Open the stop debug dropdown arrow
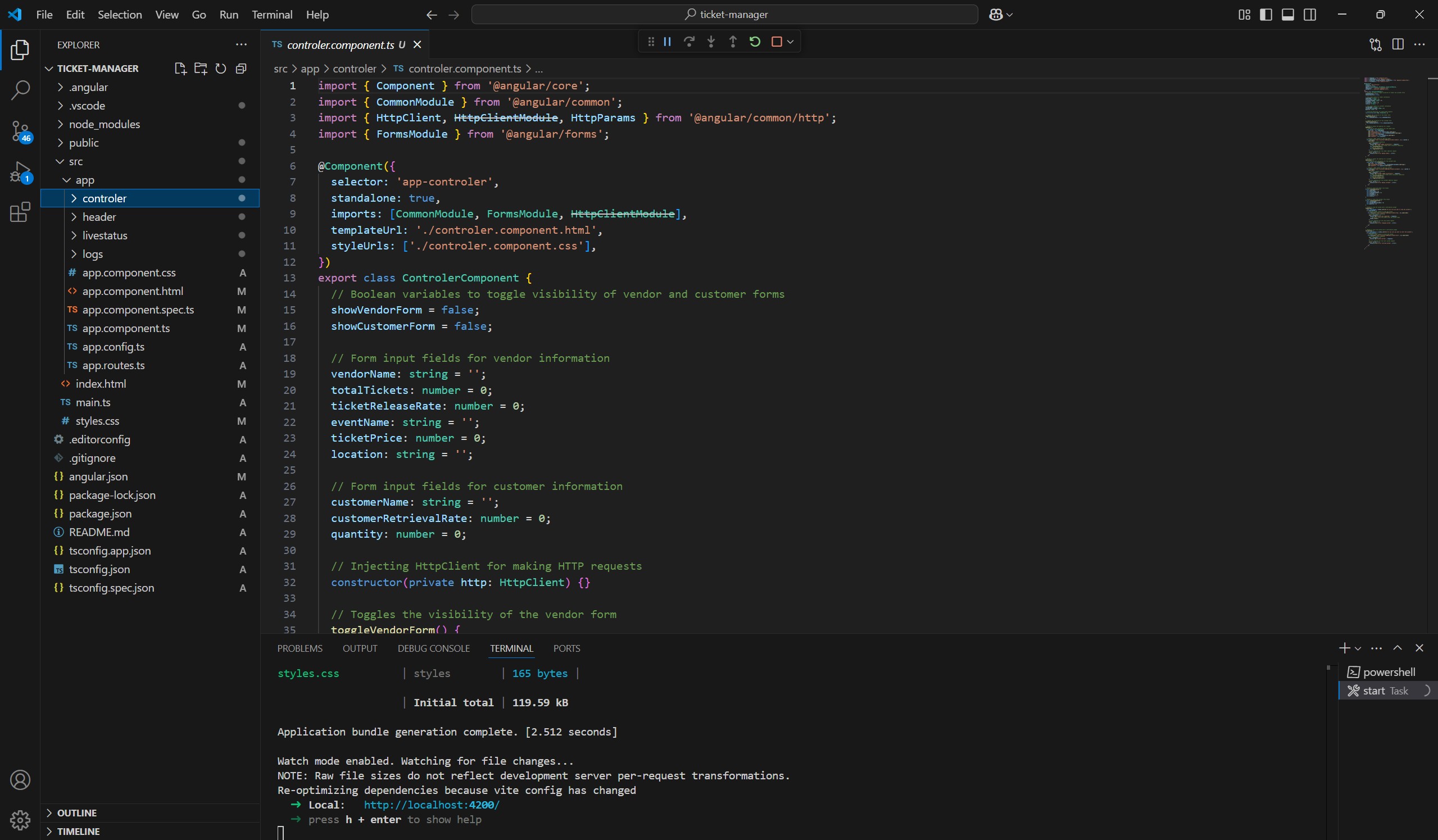This screenshot has width=1438, height=840. [790, 42]
